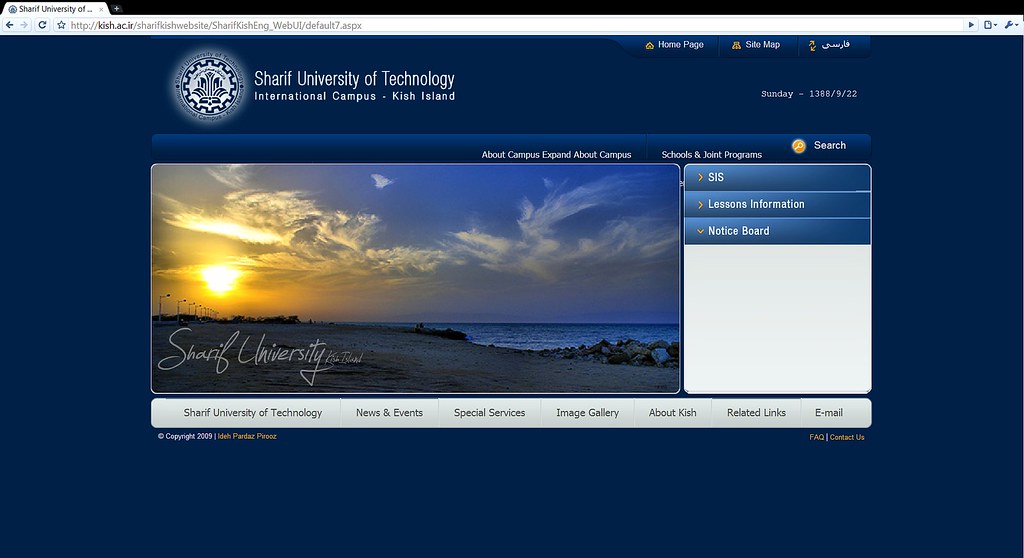Click the browser back arrow
Screen dimensions: 1024x558
point(9,24)
